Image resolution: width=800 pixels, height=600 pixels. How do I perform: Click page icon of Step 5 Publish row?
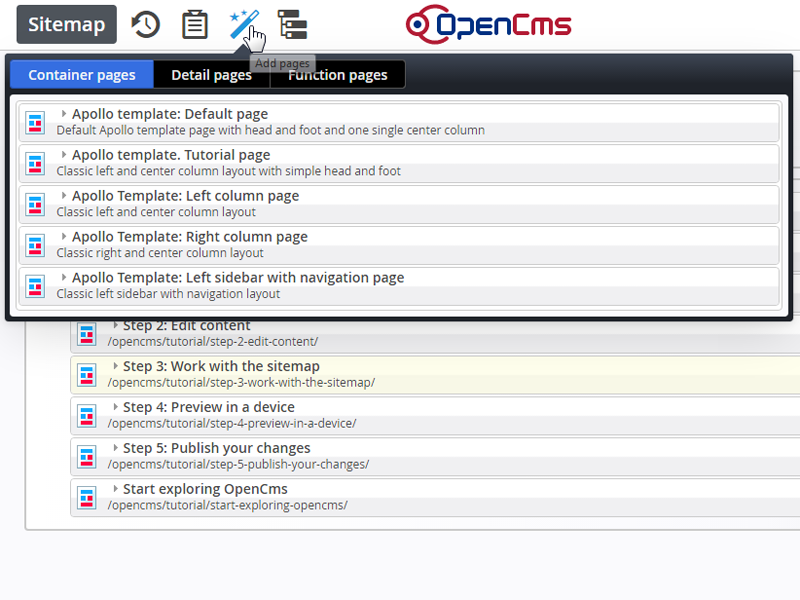(87, 457)
